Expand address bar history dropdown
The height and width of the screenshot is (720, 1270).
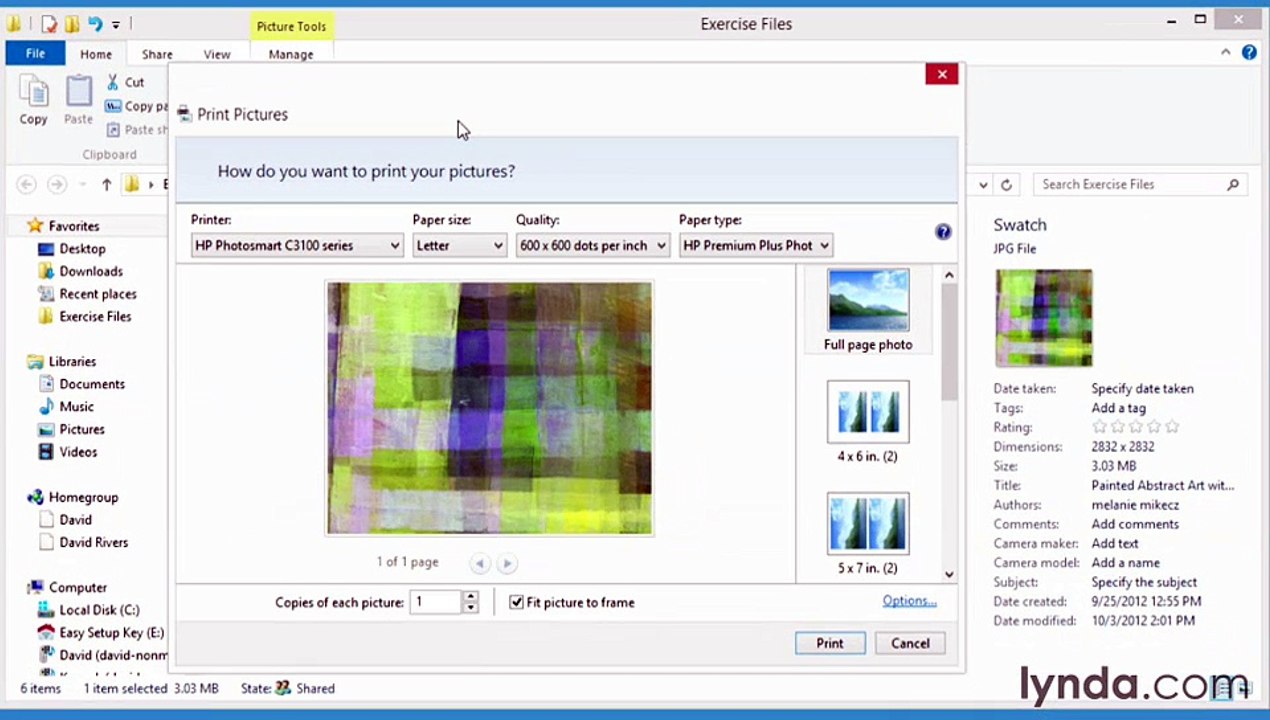(983, 184)
